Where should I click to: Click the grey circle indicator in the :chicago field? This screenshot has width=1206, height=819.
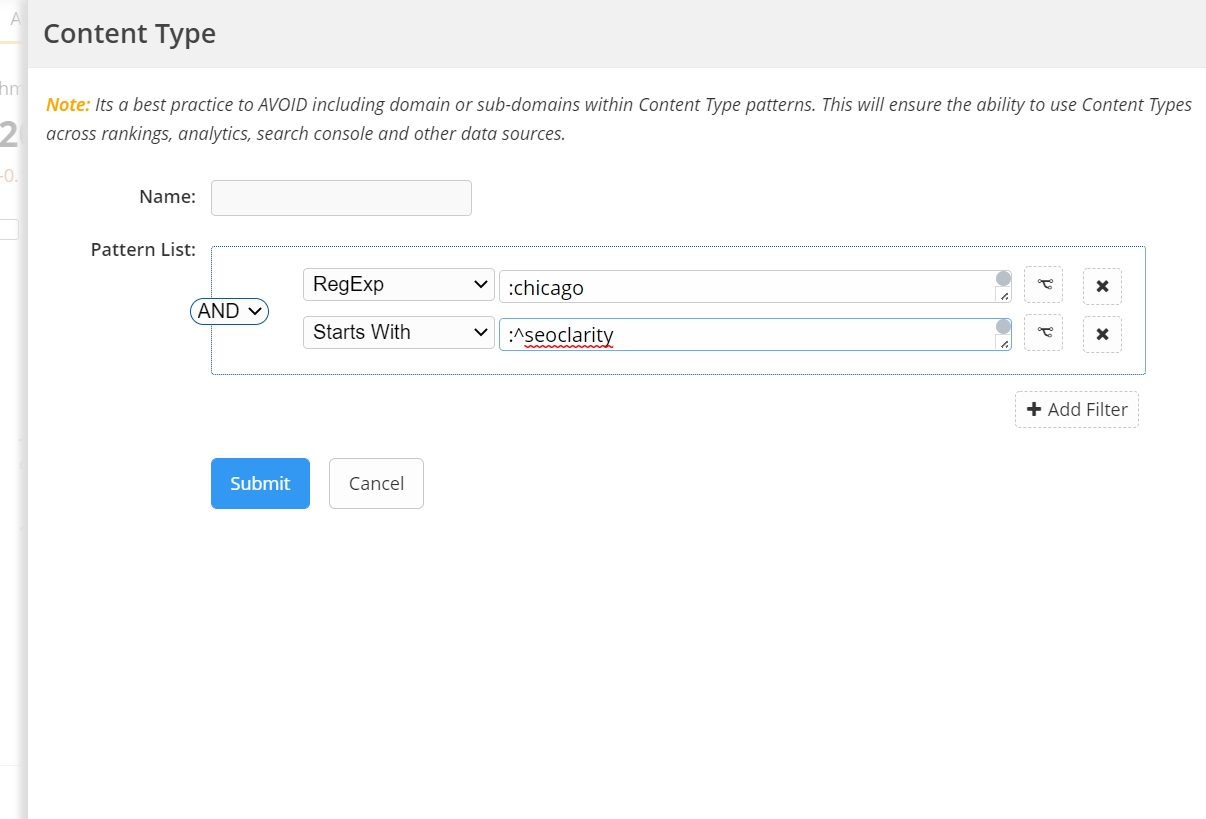coord(1003,278)
